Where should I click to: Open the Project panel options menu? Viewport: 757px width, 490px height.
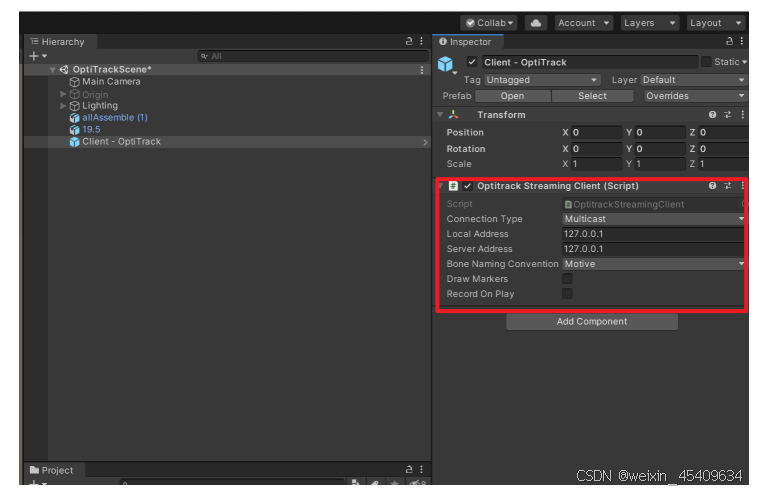pyautogui.click(x=421, y=469)
